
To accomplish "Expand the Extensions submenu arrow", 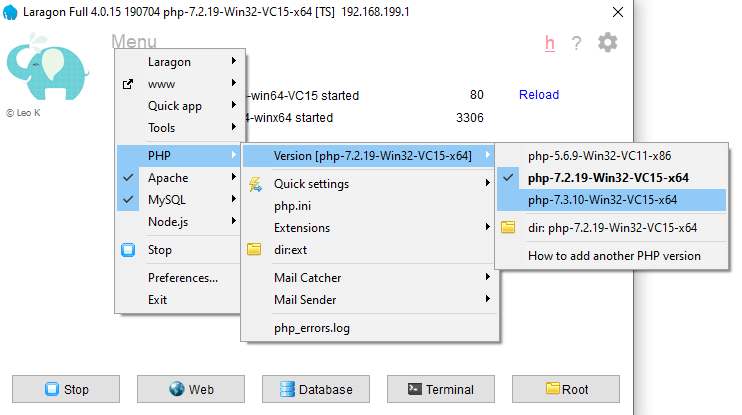I will tap(487, 227).
